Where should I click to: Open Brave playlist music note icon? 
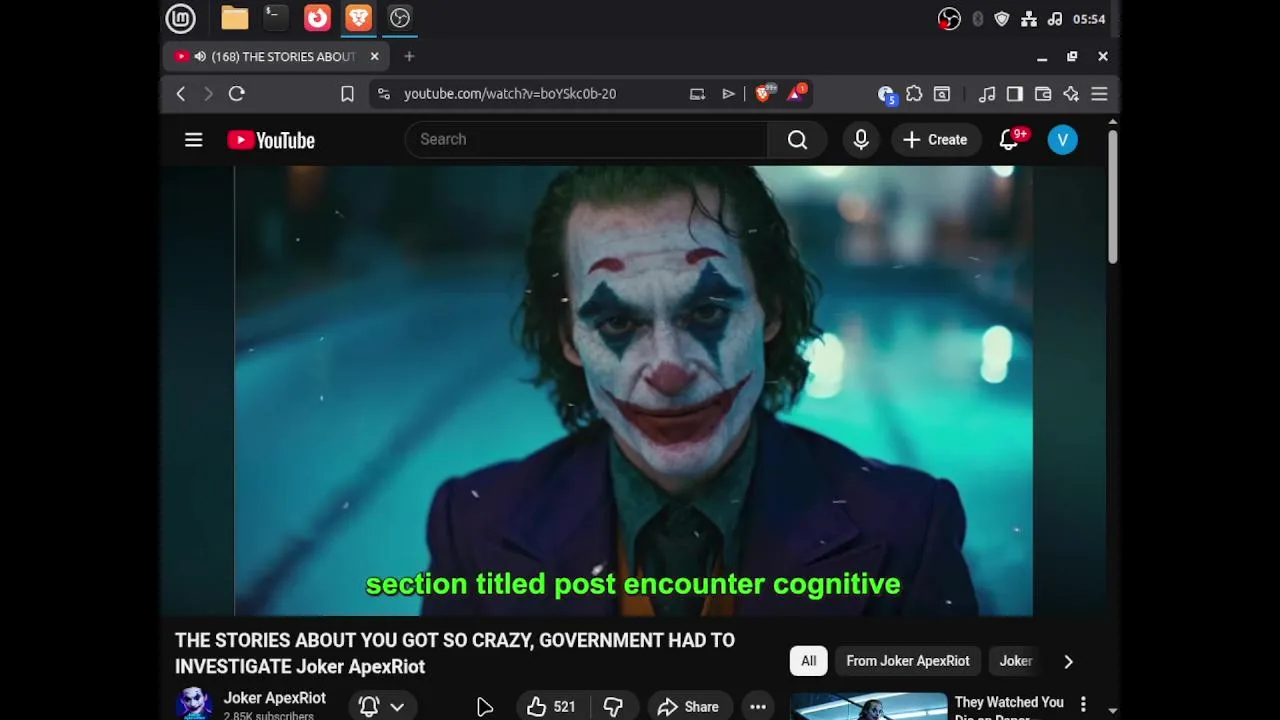click(x=987, y=94)
